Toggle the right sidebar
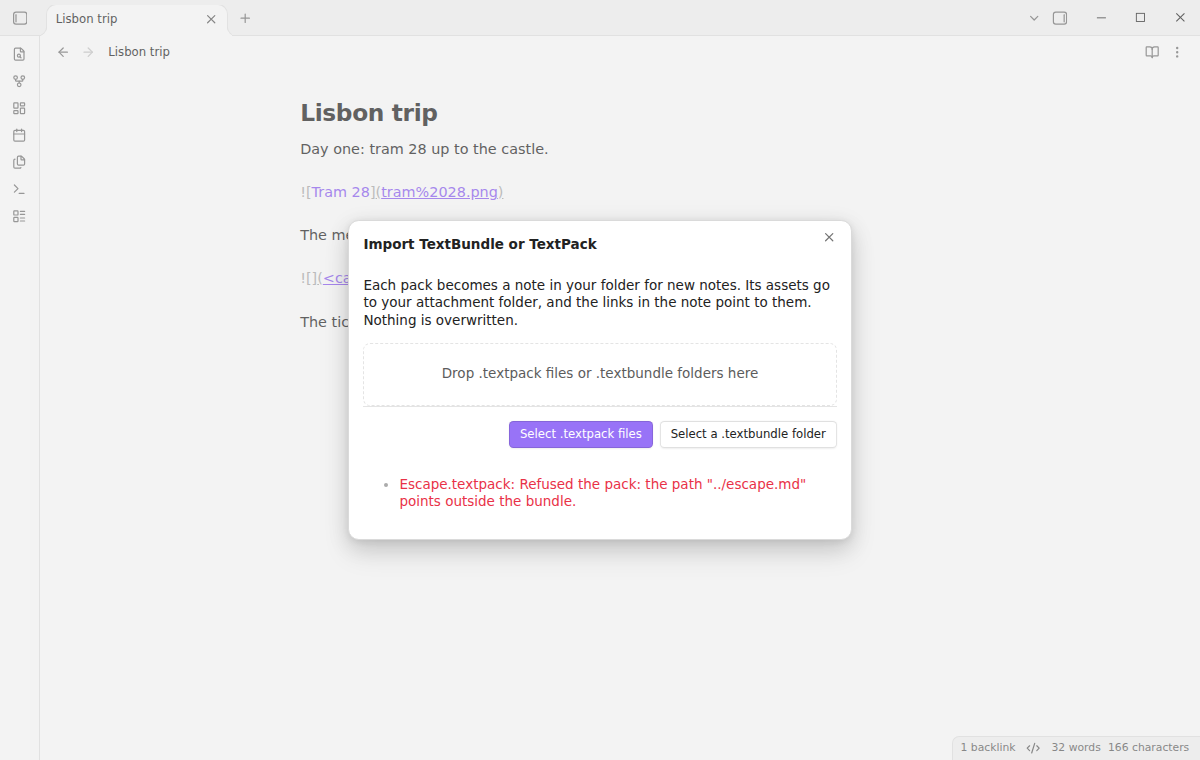The height and width of the screenshot is (760, 1200). [x=1060, y=18]
